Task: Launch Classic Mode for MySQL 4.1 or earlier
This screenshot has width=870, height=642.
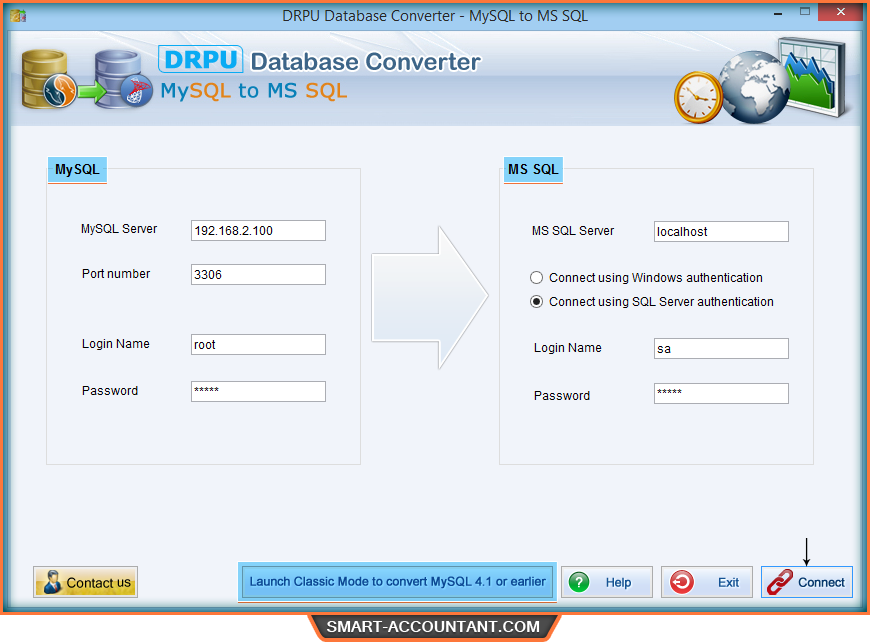Action: click(x=397, y=582)
